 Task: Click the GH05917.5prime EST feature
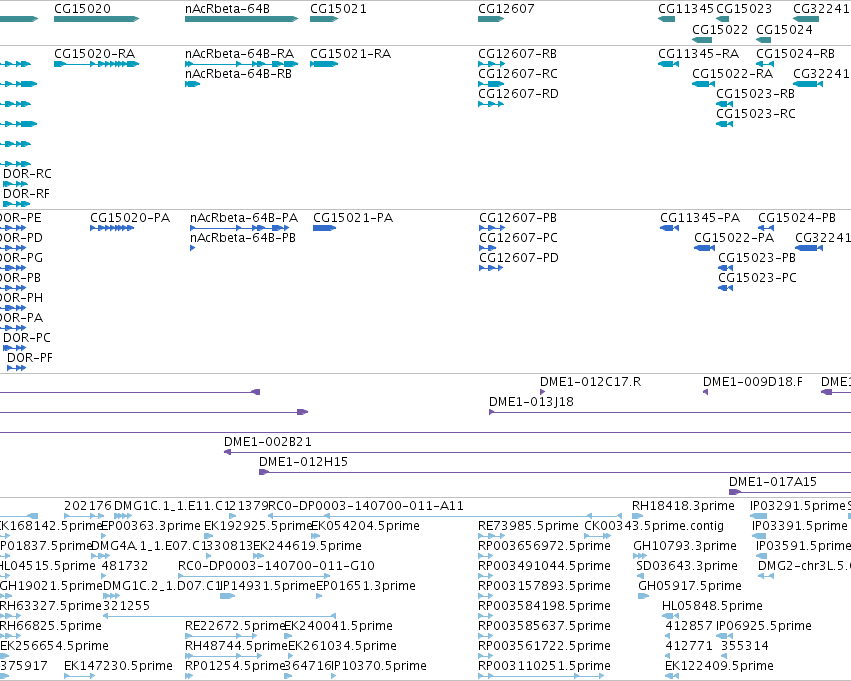(x=644, y=596)
